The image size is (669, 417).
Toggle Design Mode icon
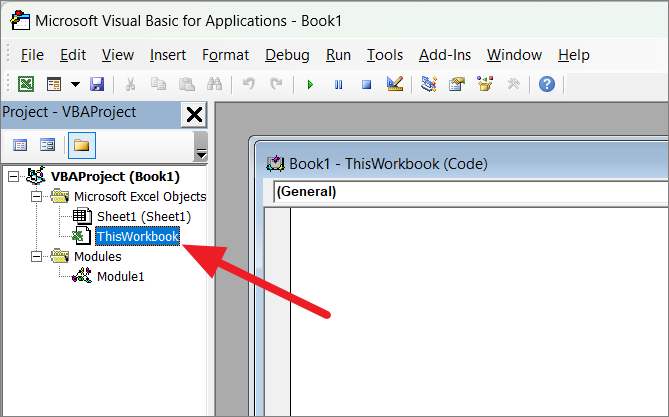coord(395,84)
